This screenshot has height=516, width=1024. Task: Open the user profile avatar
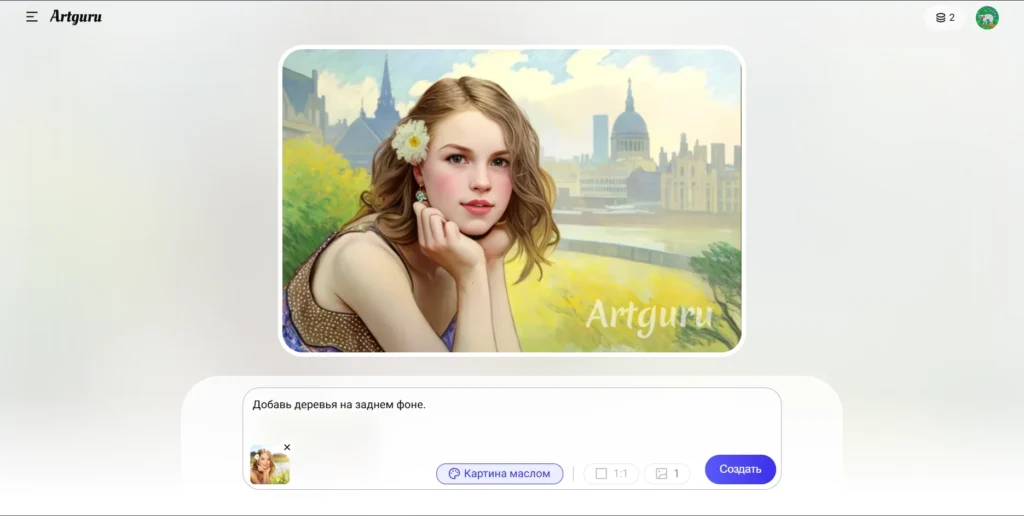pos(987,18)
